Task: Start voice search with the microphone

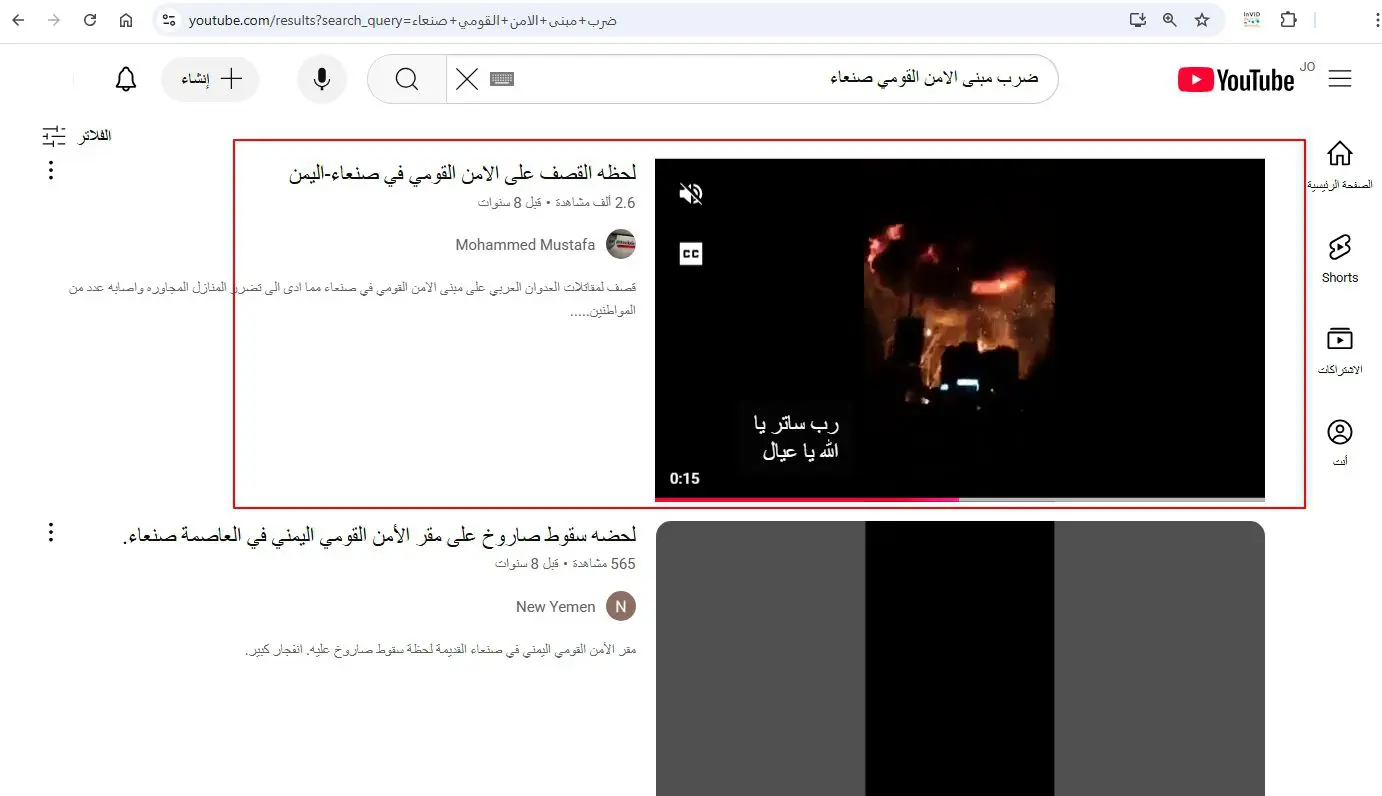Action: click(x=322, y=79)
